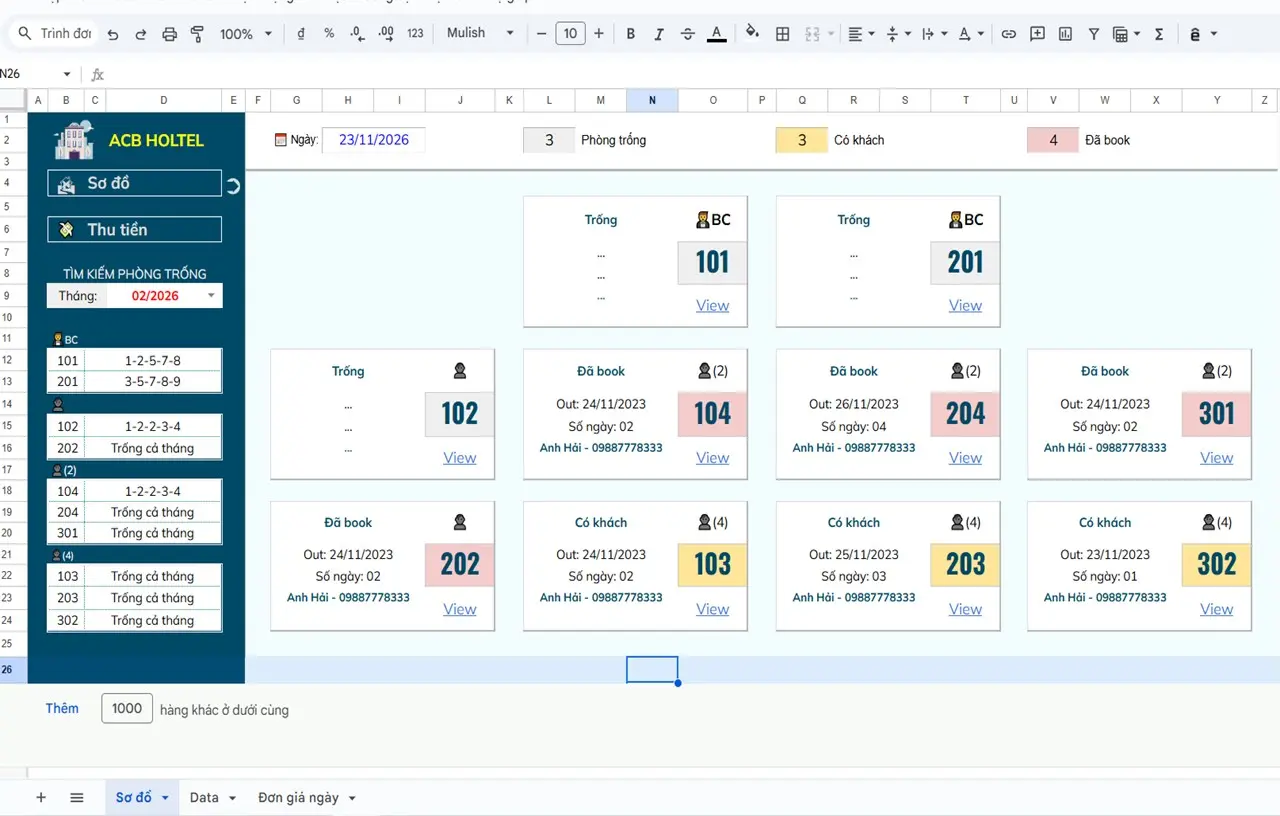Insert a link using the toolbar icon

coord(1008,34)
